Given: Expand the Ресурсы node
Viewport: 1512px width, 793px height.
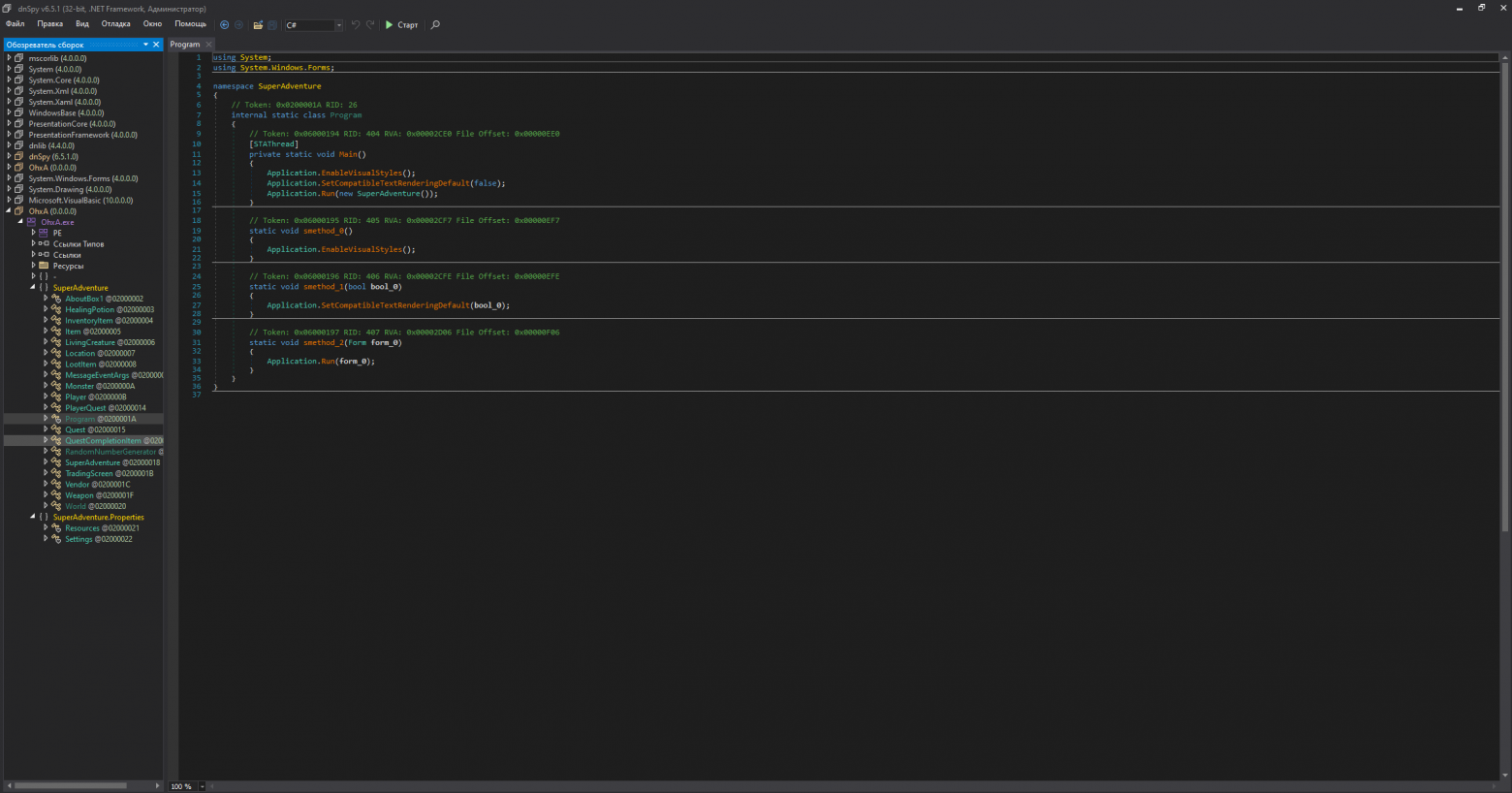Looking at the screenshot, I should click(x=33, y=266).
